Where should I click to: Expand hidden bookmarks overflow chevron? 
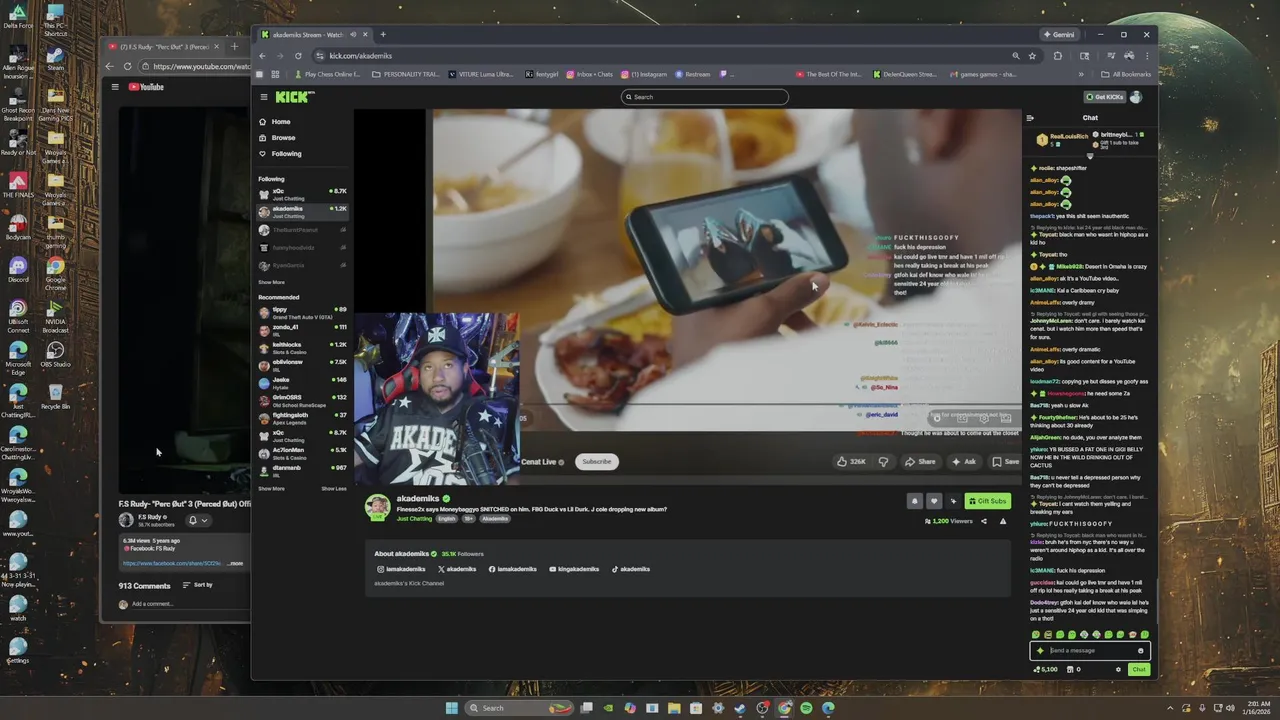pos(1081,74)
